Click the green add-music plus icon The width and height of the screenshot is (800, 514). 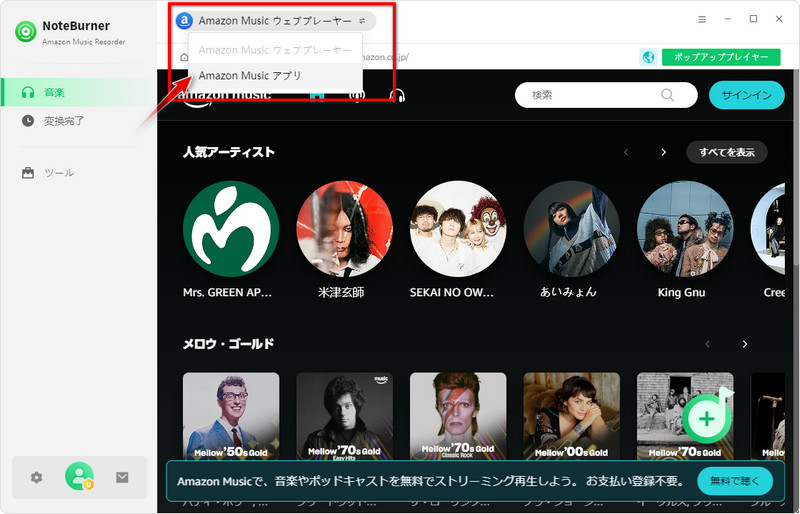pyautogui.click(x=707, y=418)
